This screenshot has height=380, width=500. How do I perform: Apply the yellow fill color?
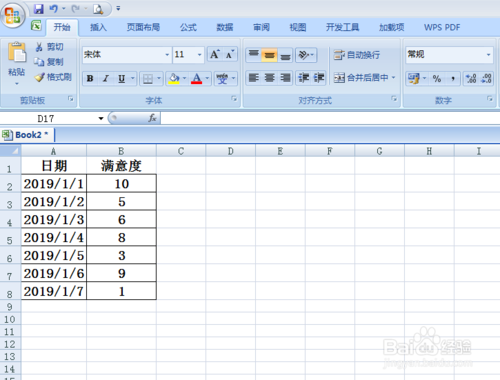(174, 79)
